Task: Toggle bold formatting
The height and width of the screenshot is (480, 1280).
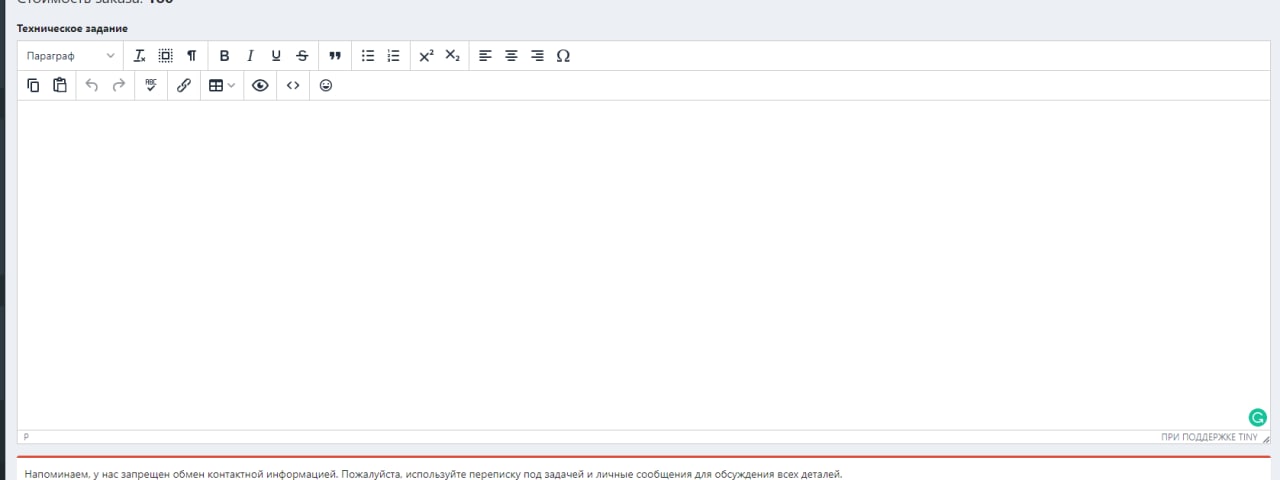Action: pos(224,56)
